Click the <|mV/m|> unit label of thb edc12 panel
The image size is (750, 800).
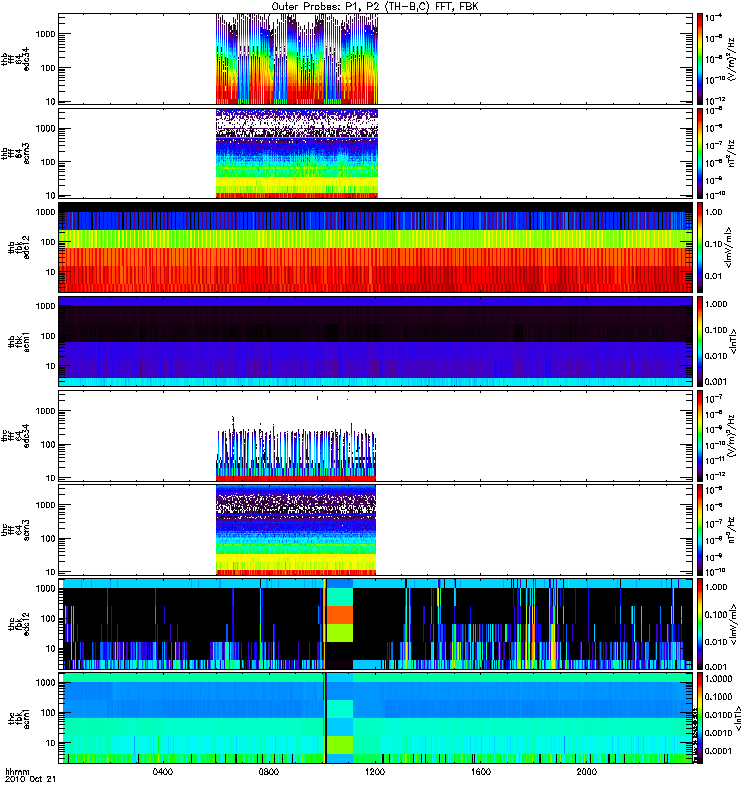[729, 247]
